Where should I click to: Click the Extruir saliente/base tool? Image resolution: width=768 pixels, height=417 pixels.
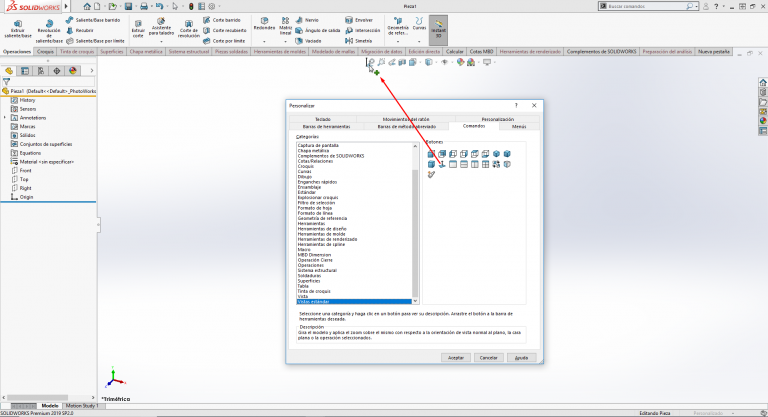(x=18, y=29)
